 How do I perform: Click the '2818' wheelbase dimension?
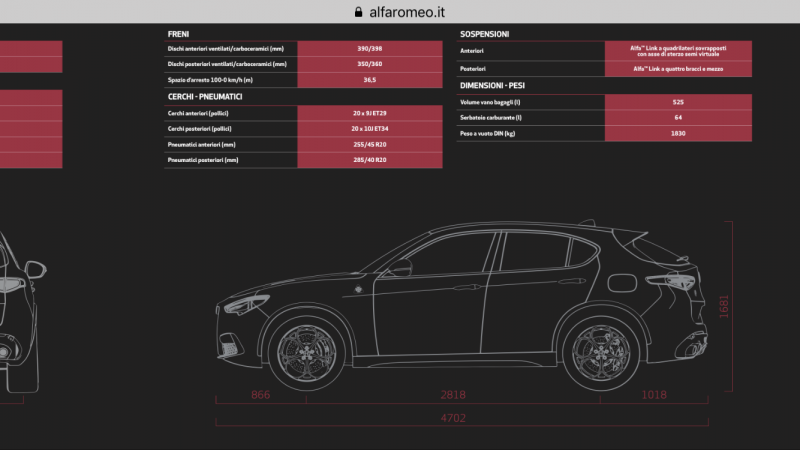click(453, 395)
